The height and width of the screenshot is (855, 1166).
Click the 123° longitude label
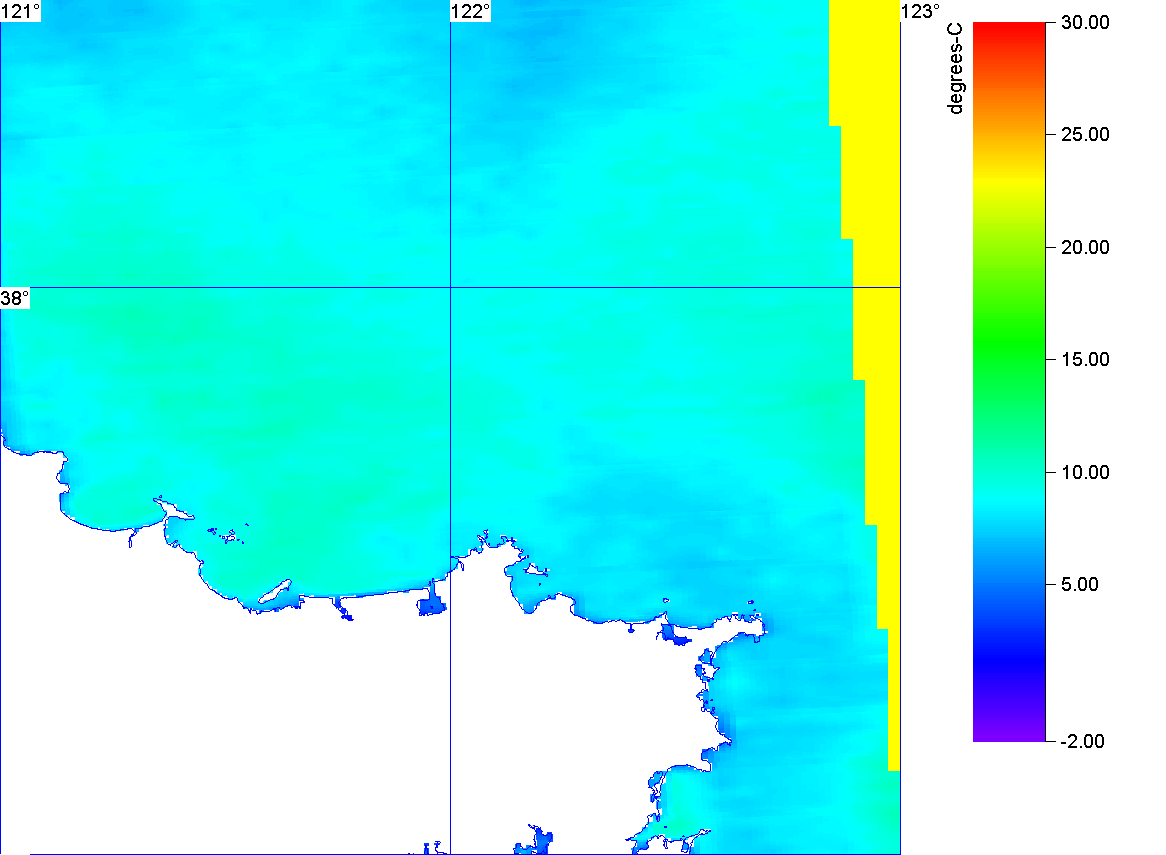click(921, 11)
